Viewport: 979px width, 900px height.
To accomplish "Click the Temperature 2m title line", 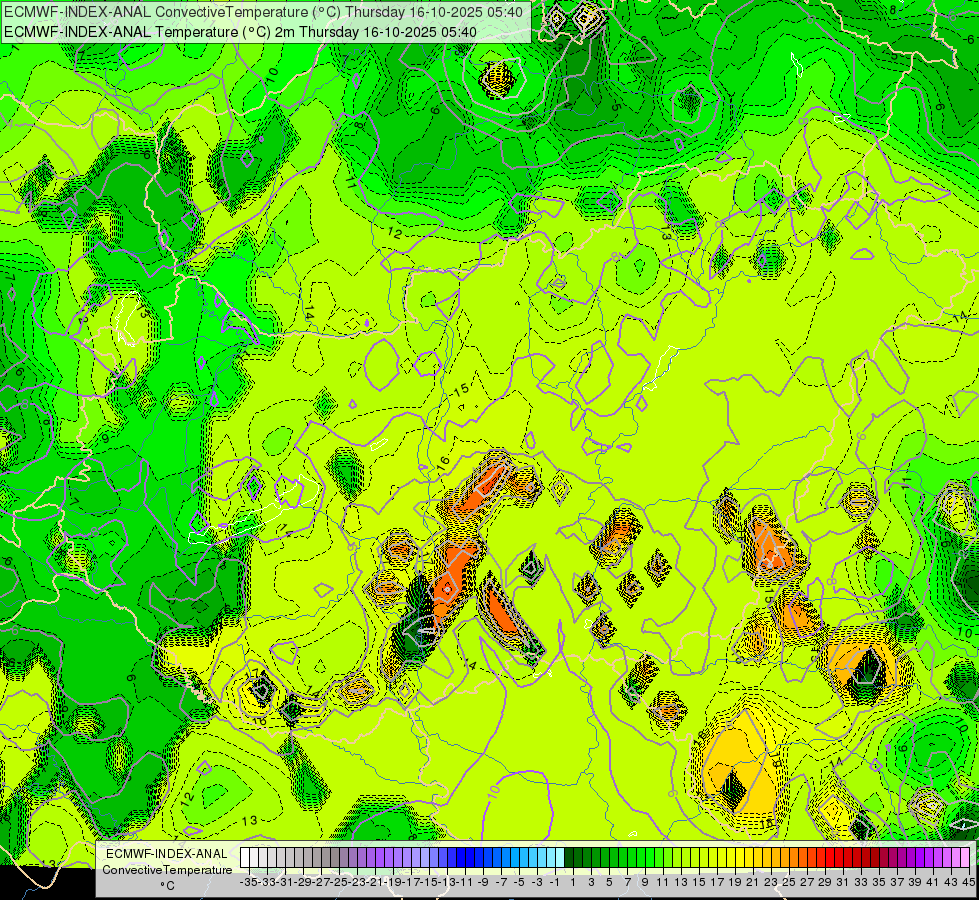I will [x=240, y=32].
